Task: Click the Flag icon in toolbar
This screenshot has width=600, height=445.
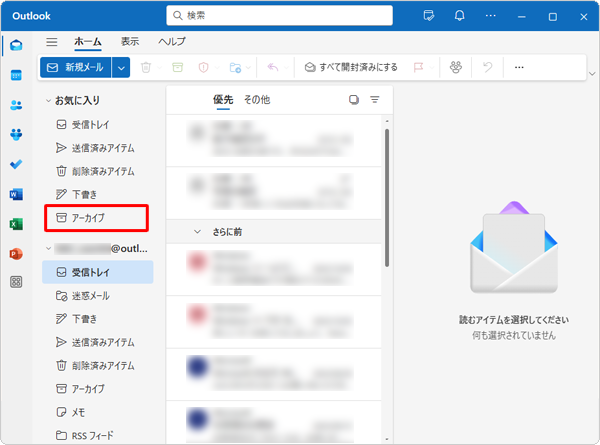Action: (419, 68)
